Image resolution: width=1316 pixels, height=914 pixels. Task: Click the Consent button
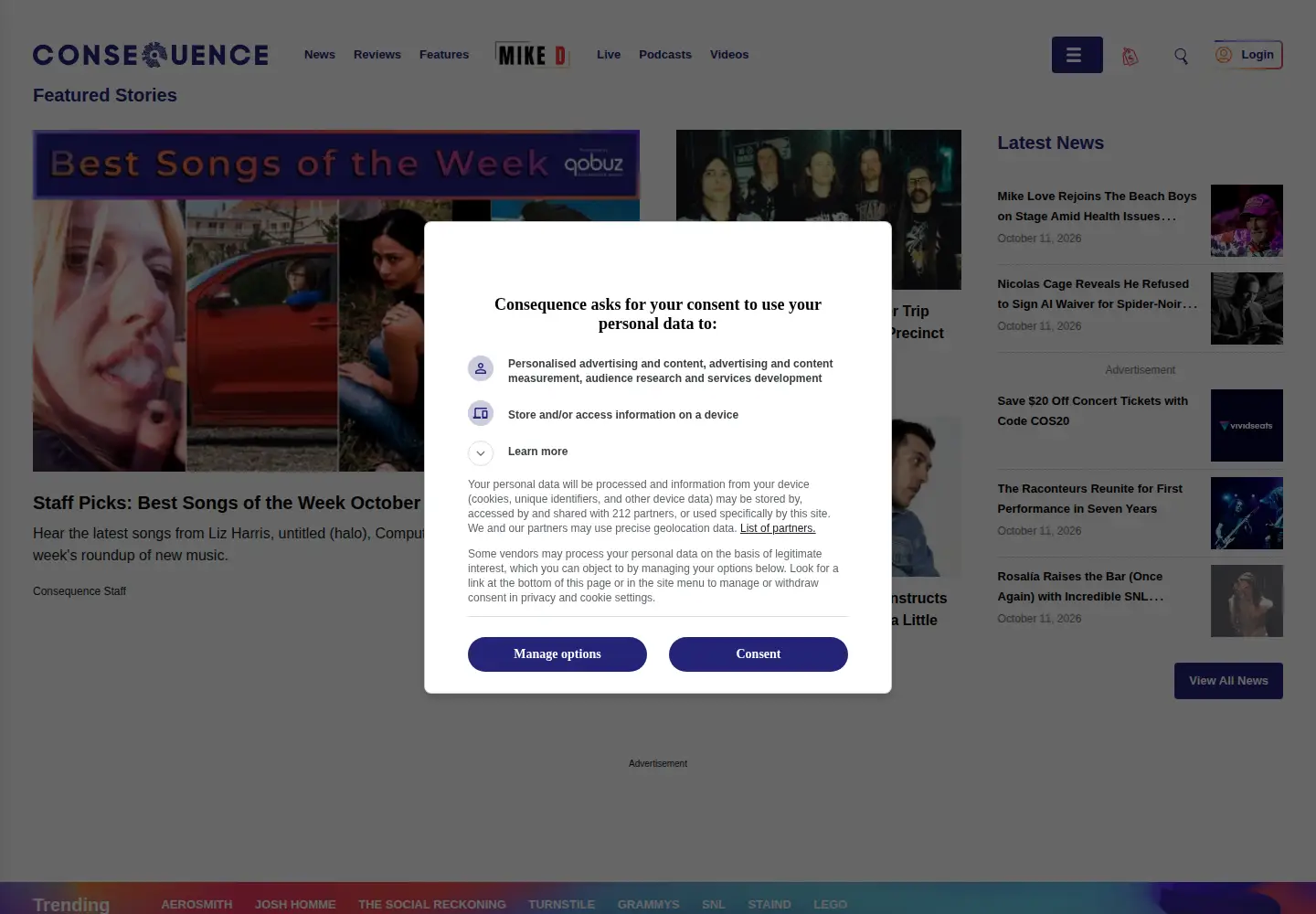click(759, 654)
